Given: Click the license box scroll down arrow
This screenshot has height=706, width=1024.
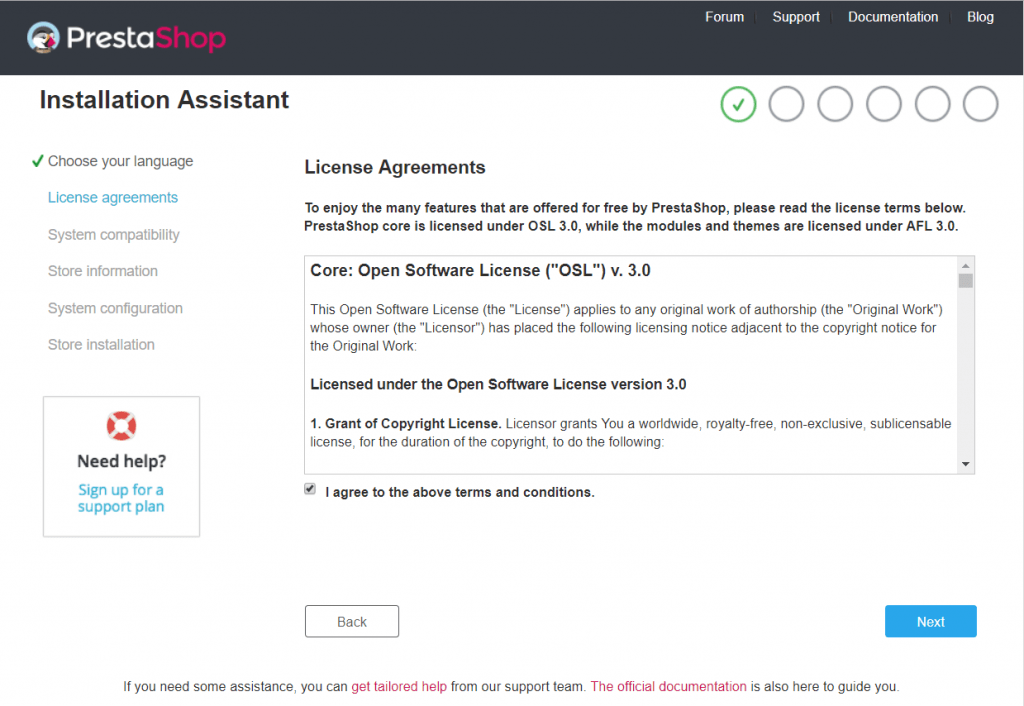Looking at the screenshot, I should click(x=965, y=464).
